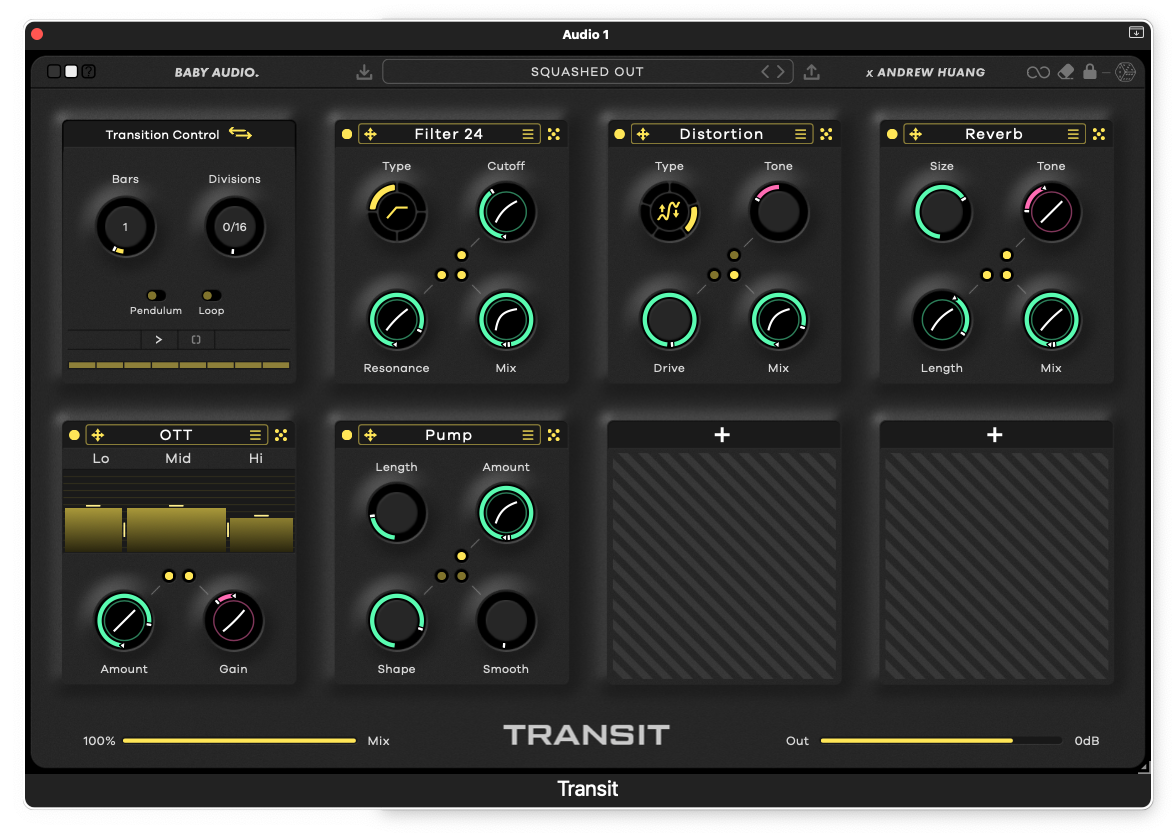The width and height of the screenshot is (1176, 837).
Task: Open the OTT module hamburger menu
Action: (255, 435)
